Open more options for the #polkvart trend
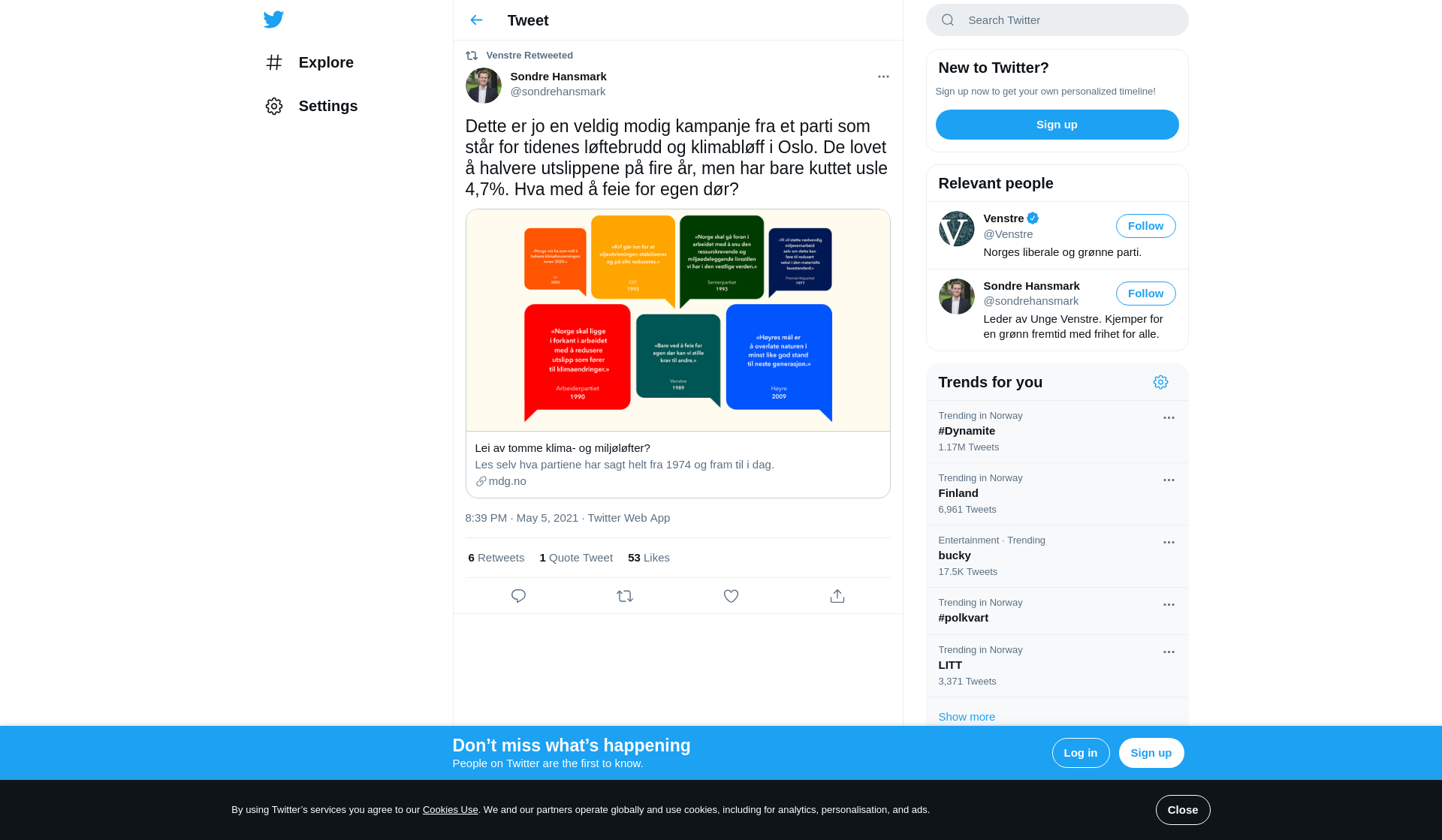1442x840 pixels. click(x=1169, y=605)
